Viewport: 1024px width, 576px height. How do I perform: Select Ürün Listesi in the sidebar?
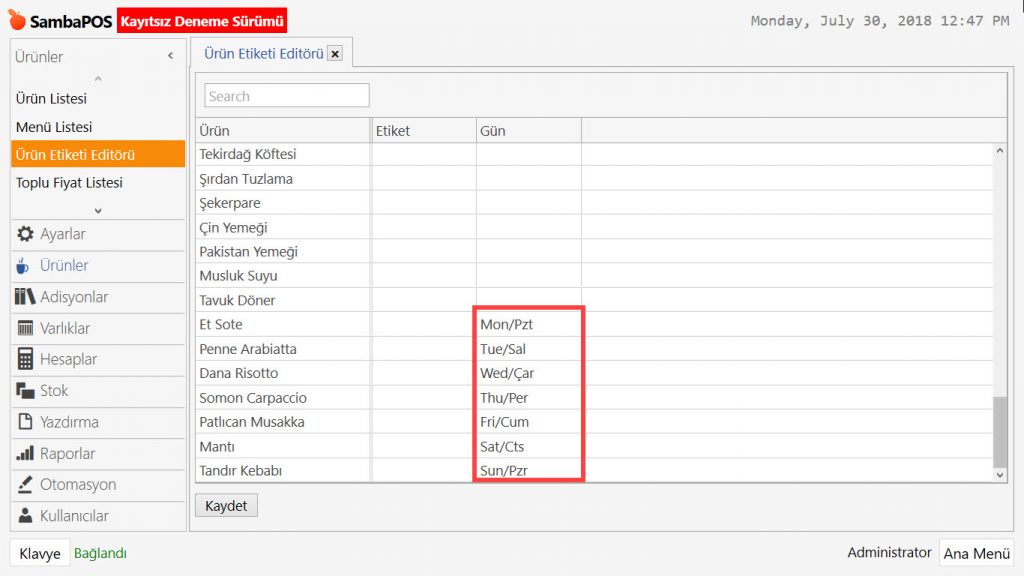click(x=51, y=99)
